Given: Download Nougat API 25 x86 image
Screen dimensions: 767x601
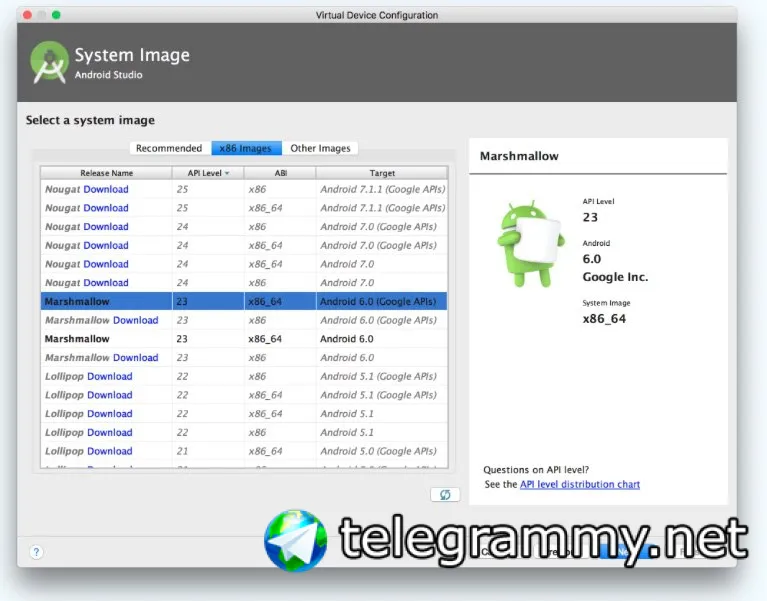Looking at the screenshot, I should coord(106,189).
